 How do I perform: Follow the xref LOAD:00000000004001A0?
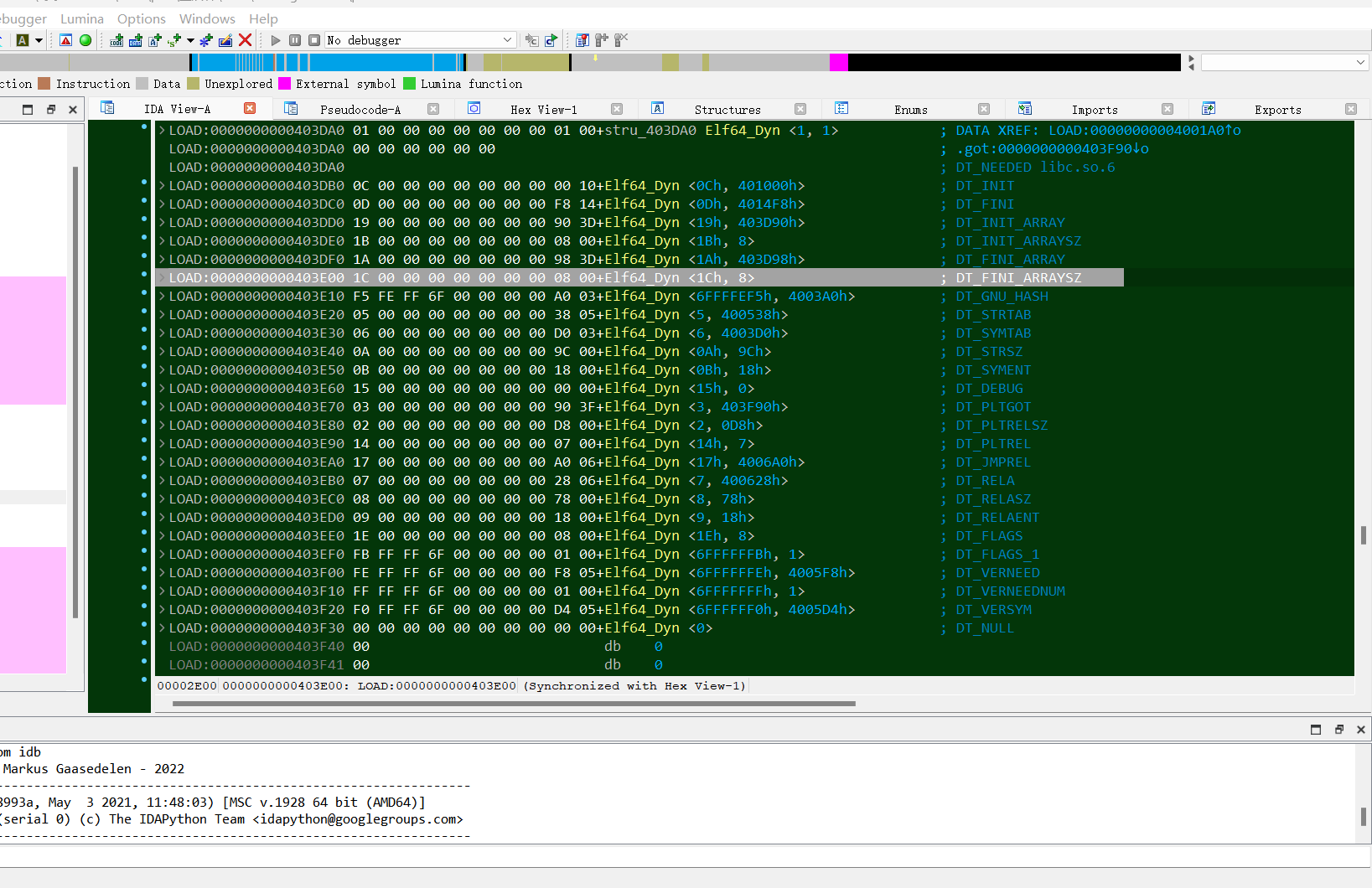click(x=1144, y=130)
